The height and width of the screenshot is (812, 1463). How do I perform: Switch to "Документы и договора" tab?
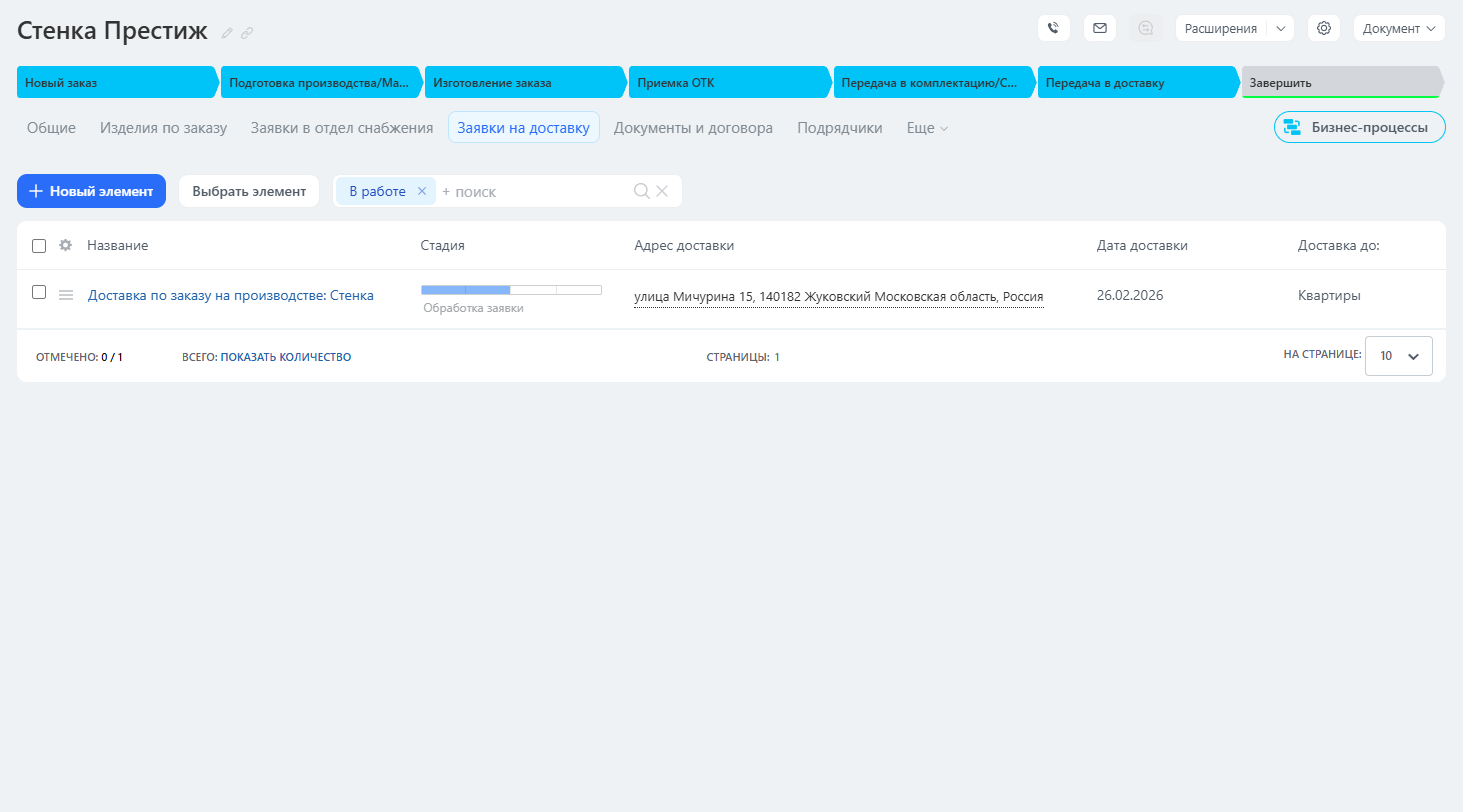click(693, 128)
